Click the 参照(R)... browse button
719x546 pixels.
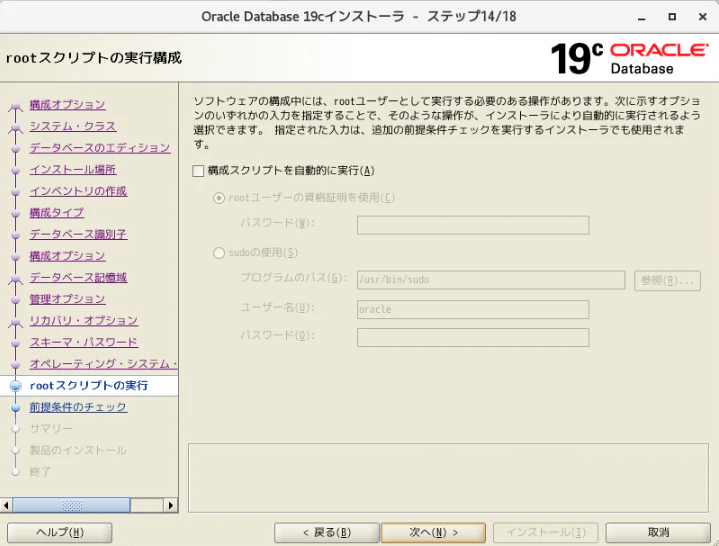pos(667,280)
